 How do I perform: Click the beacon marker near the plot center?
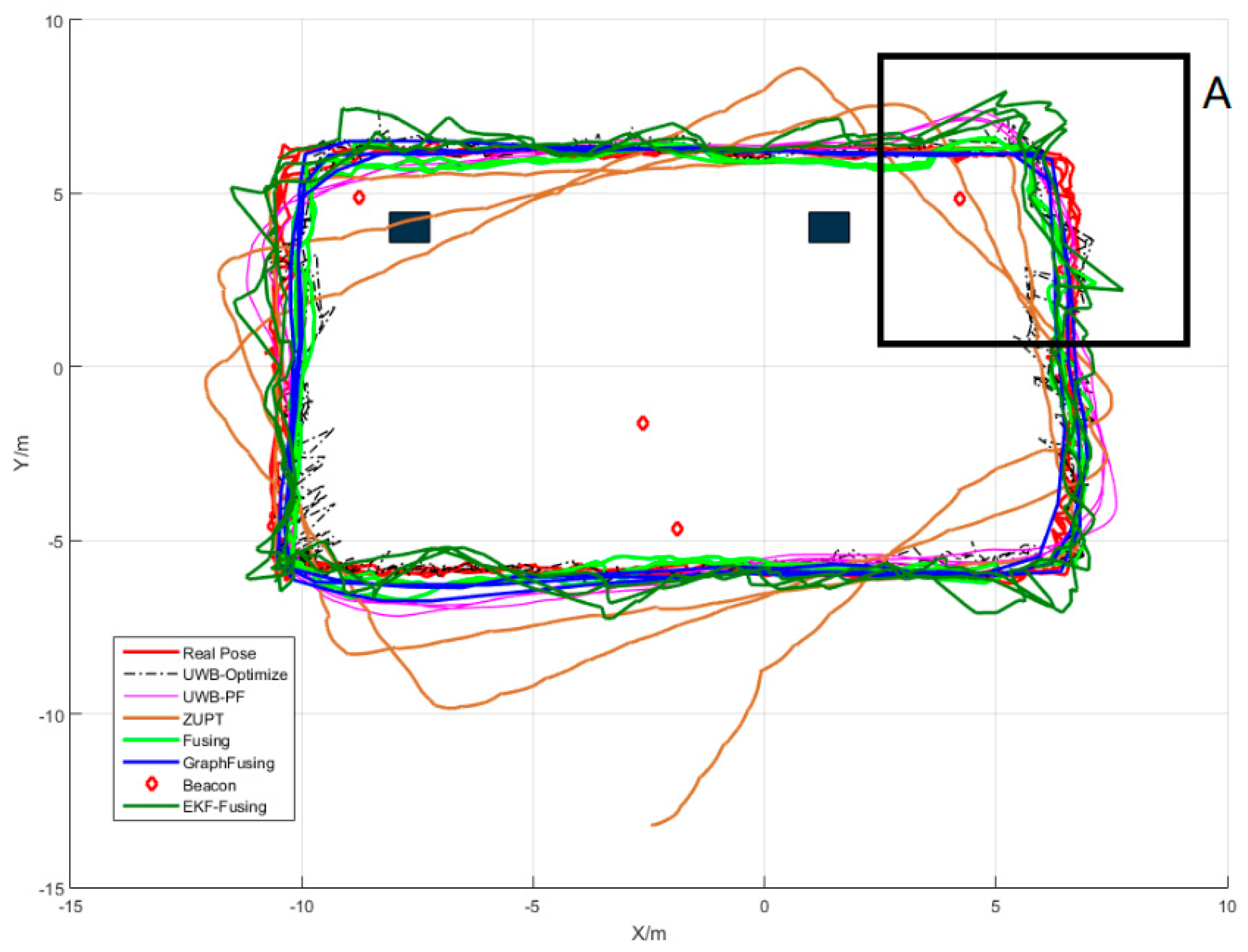point(643,423)
